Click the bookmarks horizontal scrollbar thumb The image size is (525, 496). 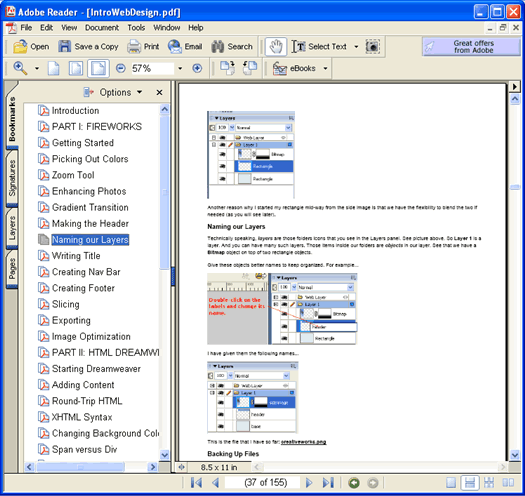point(80,467)
